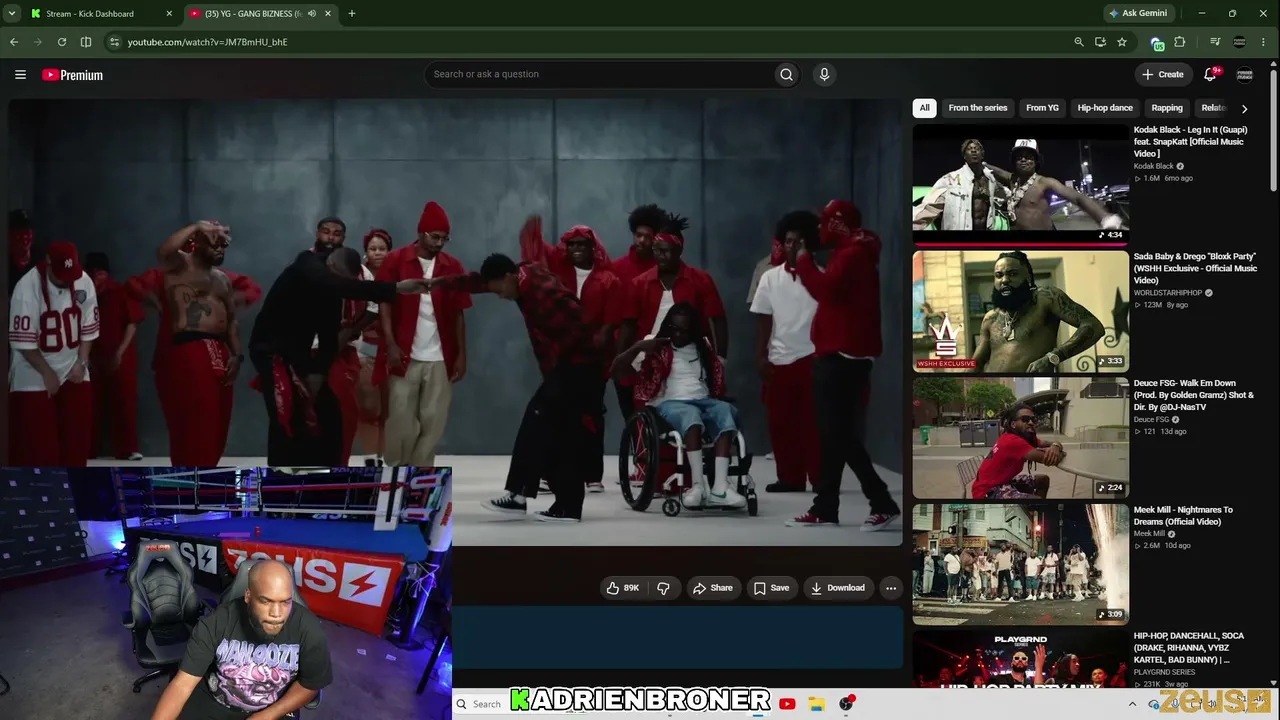Close the YG GANG BIZNESS tab
The image size is (1280, 720).
pos(327,14)
